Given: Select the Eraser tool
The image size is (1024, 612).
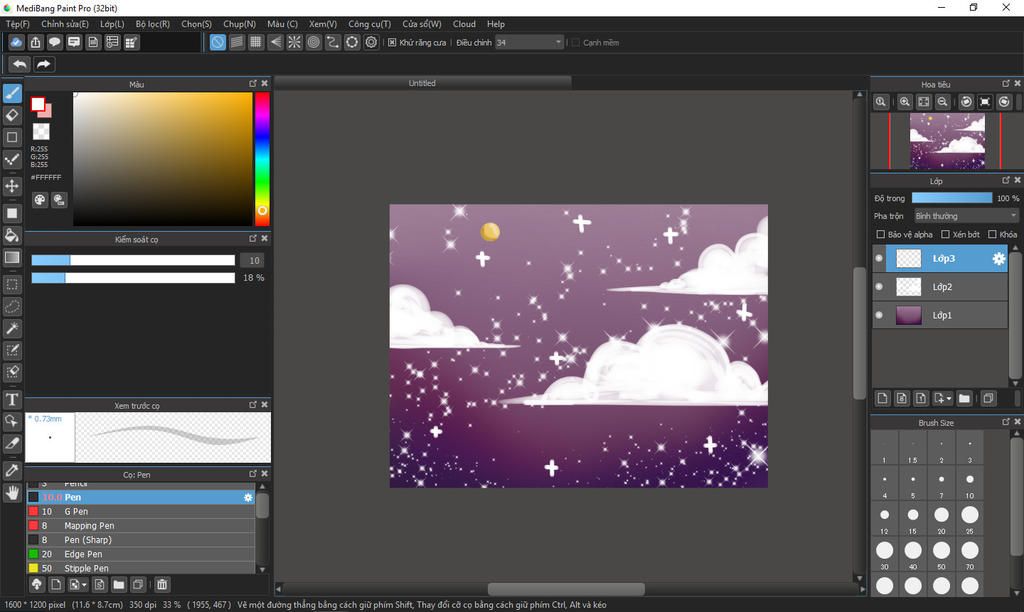Looking at the screenshot, I should 12,115.
